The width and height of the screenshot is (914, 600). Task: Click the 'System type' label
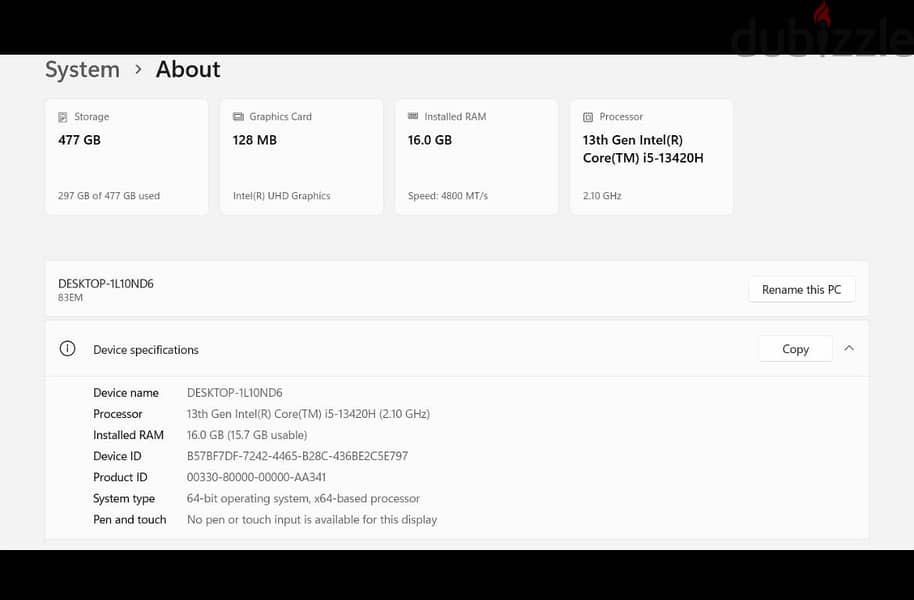coord(124,499)
